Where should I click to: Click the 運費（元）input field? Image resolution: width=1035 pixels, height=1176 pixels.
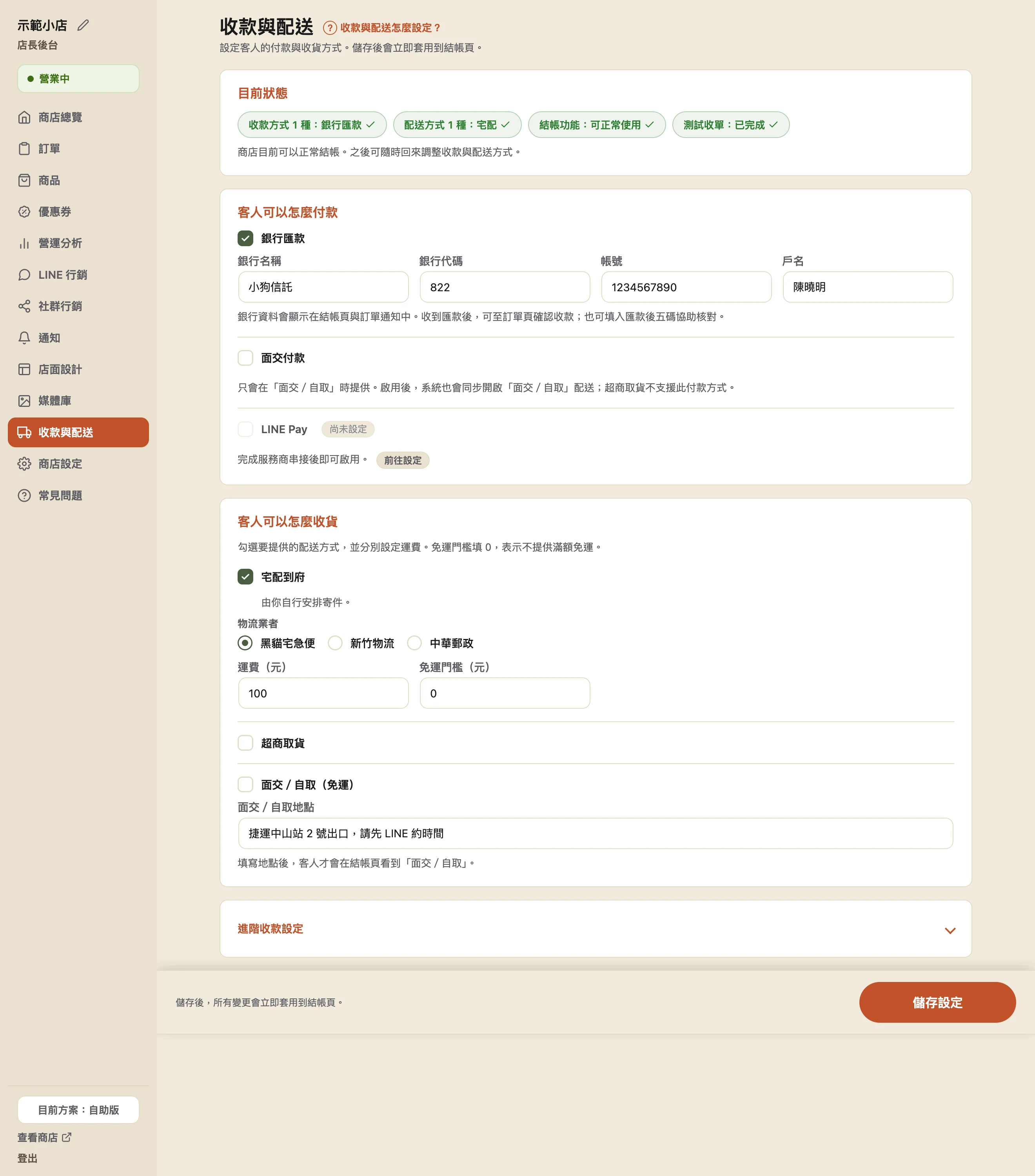pyautogui.click(x=323, y=693)
